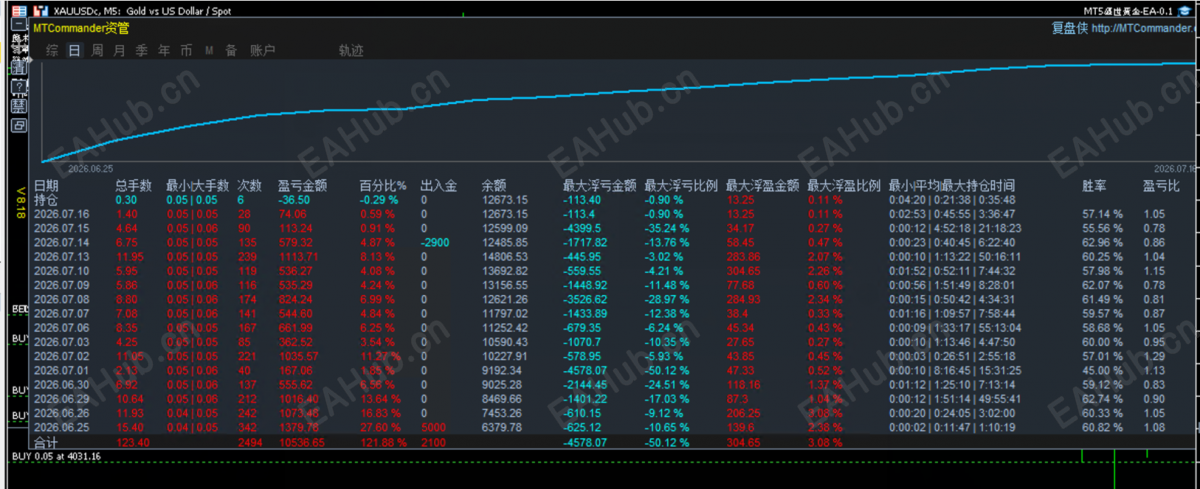Click the minus collapse icon in left sidebar
This screenshot has width=1200, height=489.
pyautogui.click(x=20, y=26)
